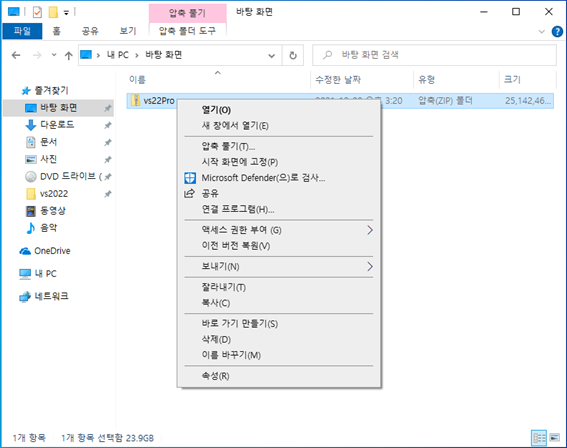Image resolution: width=567 pixels, height=448 pixels.
Task: Sort by 수정한 날짜 column header
Action: [x=338, y=80]
